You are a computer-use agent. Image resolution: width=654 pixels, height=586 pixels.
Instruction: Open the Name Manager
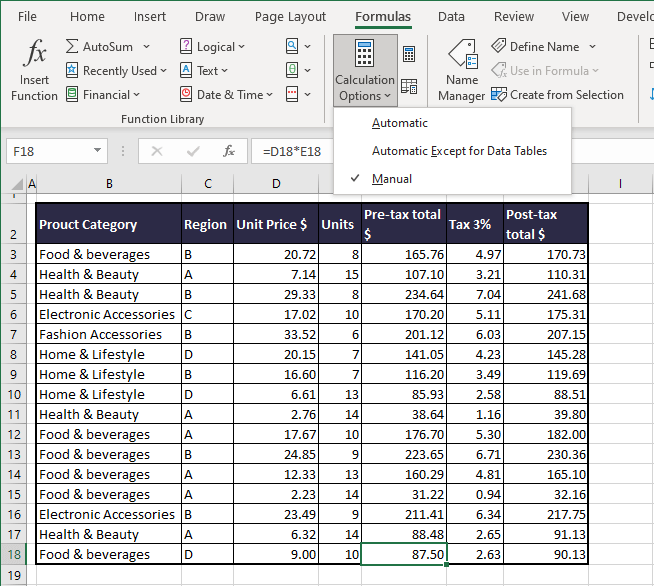click(x=461, y=70)
